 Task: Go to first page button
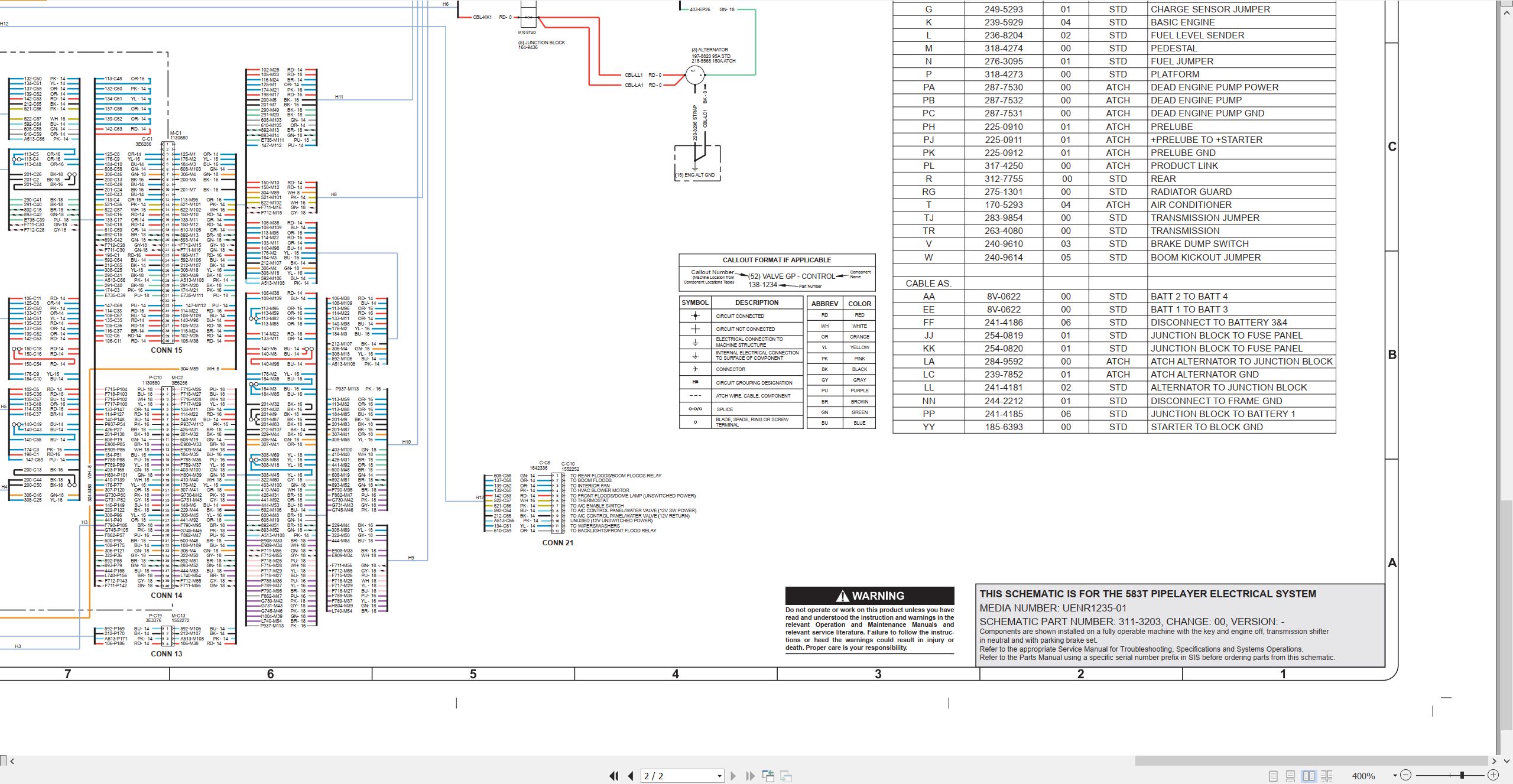click(614, 776)
